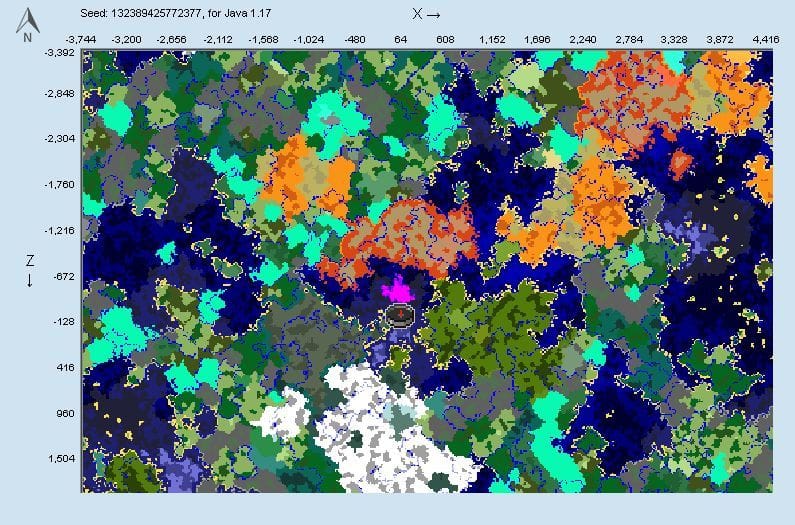Click the 608 tick on X axis
795x525 pixels.
tap(446, 40)
